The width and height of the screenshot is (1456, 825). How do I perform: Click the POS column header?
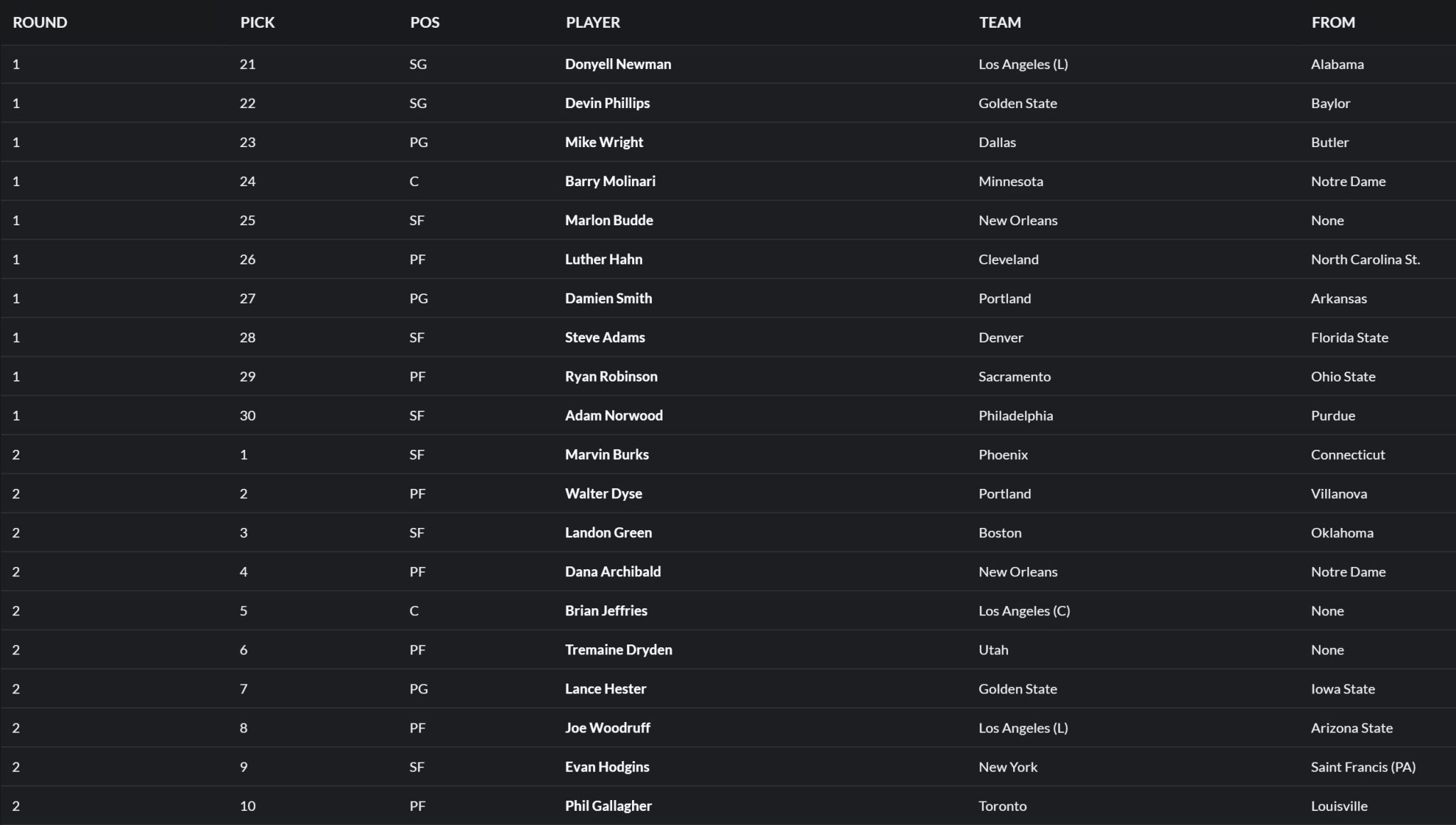[x=424, y=22]
